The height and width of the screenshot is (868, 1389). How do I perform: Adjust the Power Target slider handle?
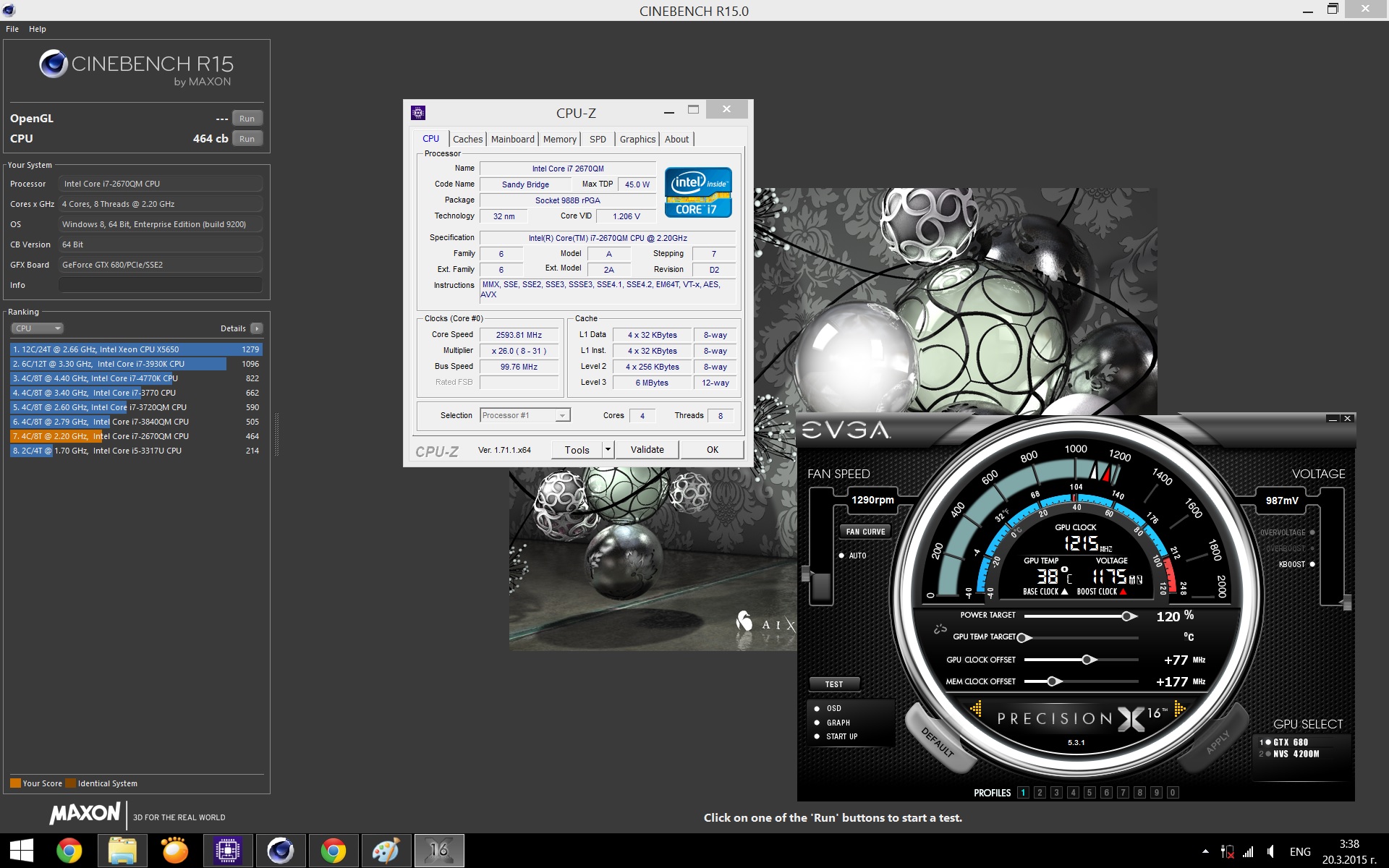click(1128, 616)
